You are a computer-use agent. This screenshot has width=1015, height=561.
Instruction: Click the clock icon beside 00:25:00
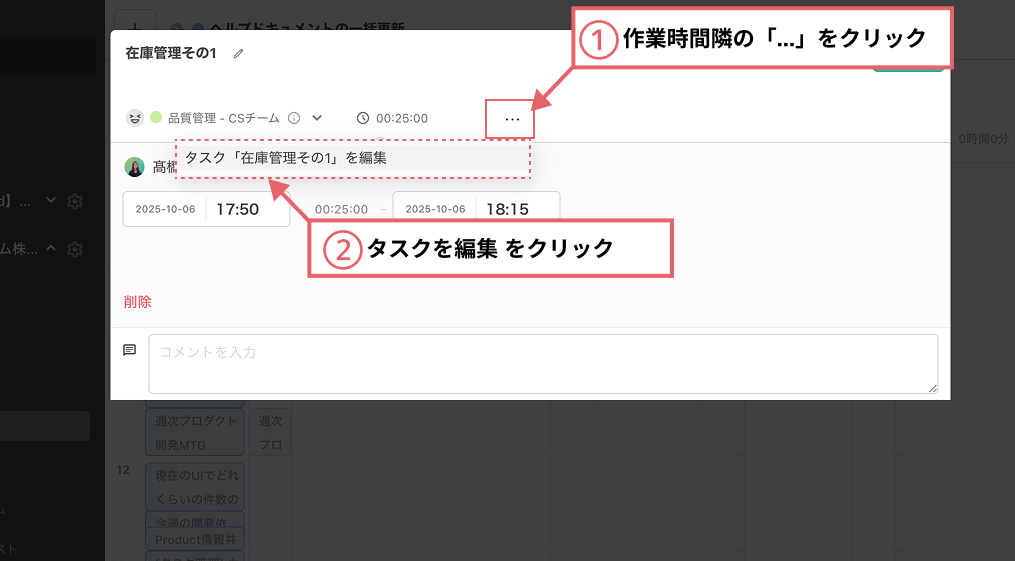(363, 118)
